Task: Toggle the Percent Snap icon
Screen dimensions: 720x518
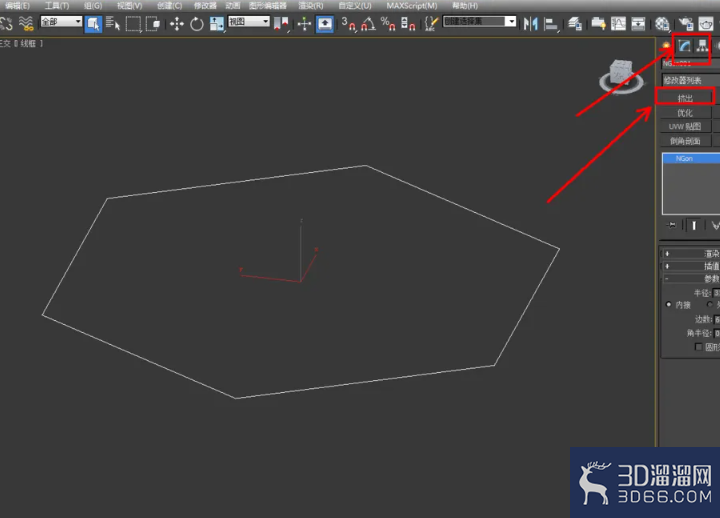Action: coord(388,24)
